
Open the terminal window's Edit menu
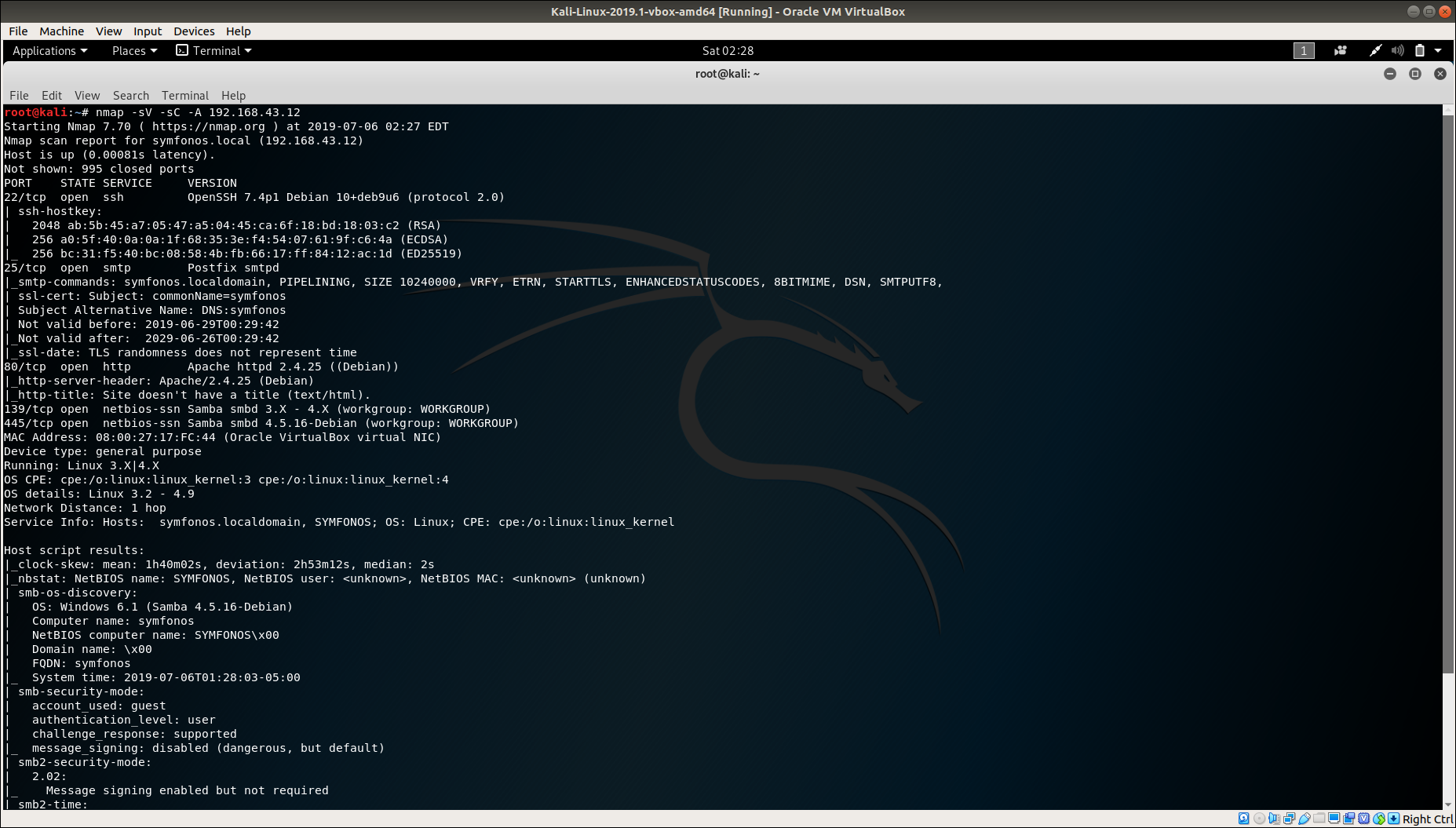click(x=52, y=95)
